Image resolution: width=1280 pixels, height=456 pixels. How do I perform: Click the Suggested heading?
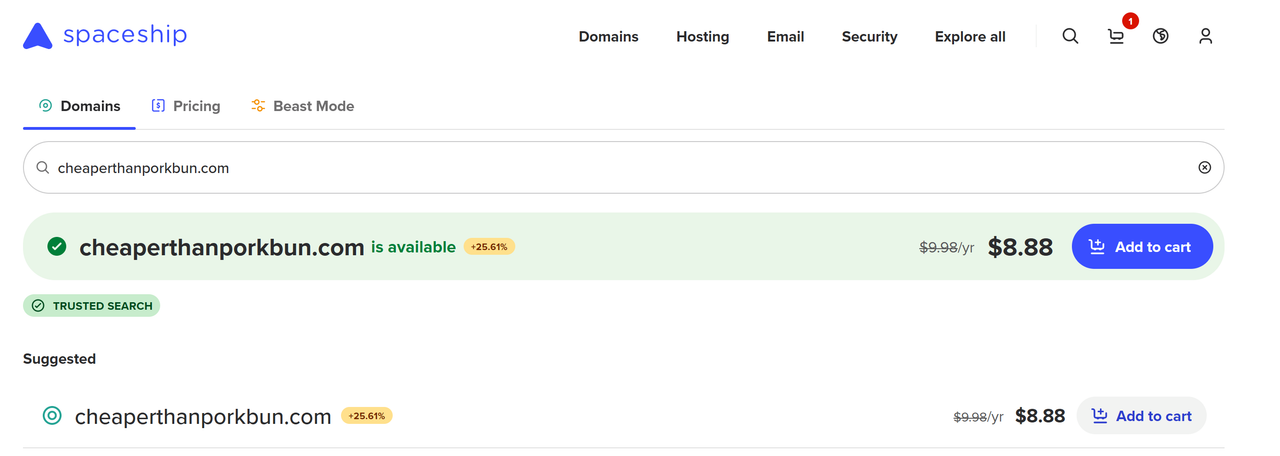[x=59, y=359]
